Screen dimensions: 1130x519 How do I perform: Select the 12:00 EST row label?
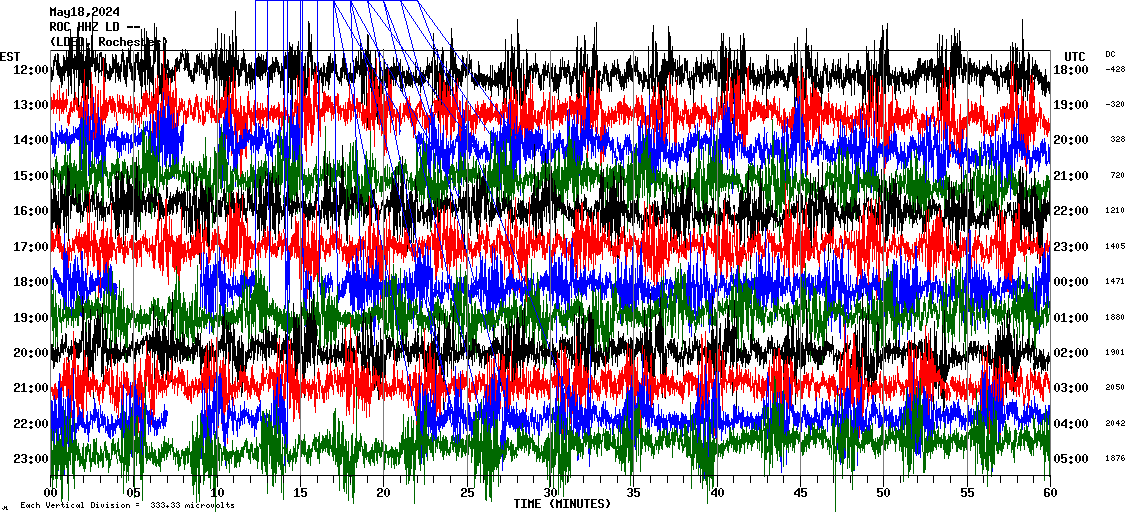click(x=30, y=70)
